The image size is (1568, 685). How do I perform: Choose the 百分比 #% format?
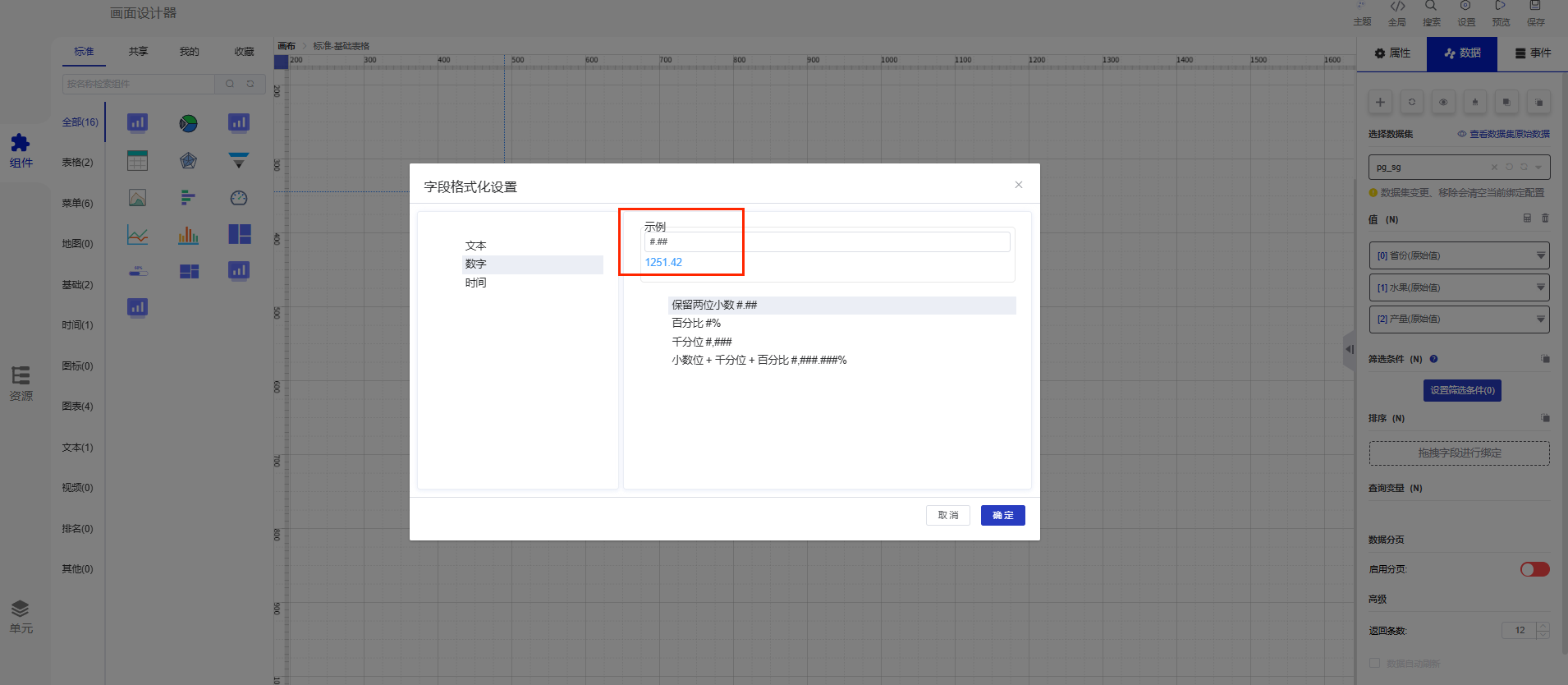coord(696,323)
